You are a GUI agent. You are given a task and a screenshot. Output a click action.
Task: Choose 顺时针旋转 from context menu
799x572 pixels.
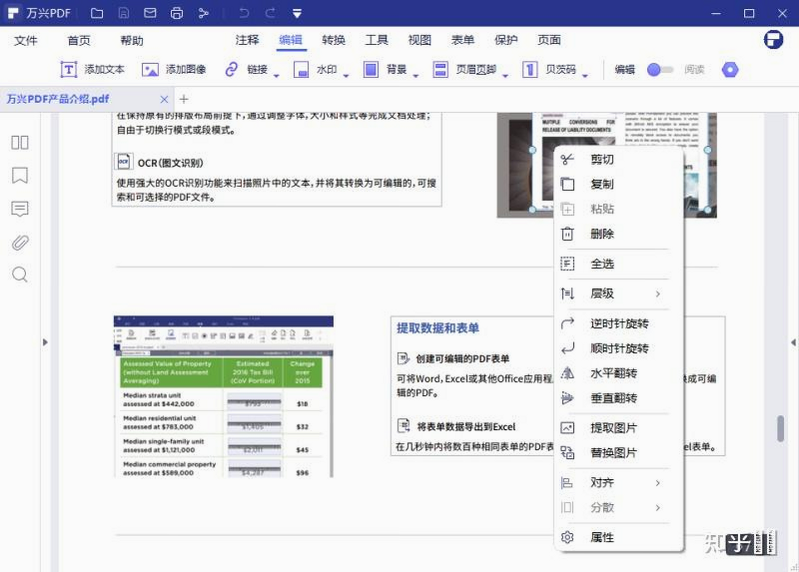click(x=619, y=348)
